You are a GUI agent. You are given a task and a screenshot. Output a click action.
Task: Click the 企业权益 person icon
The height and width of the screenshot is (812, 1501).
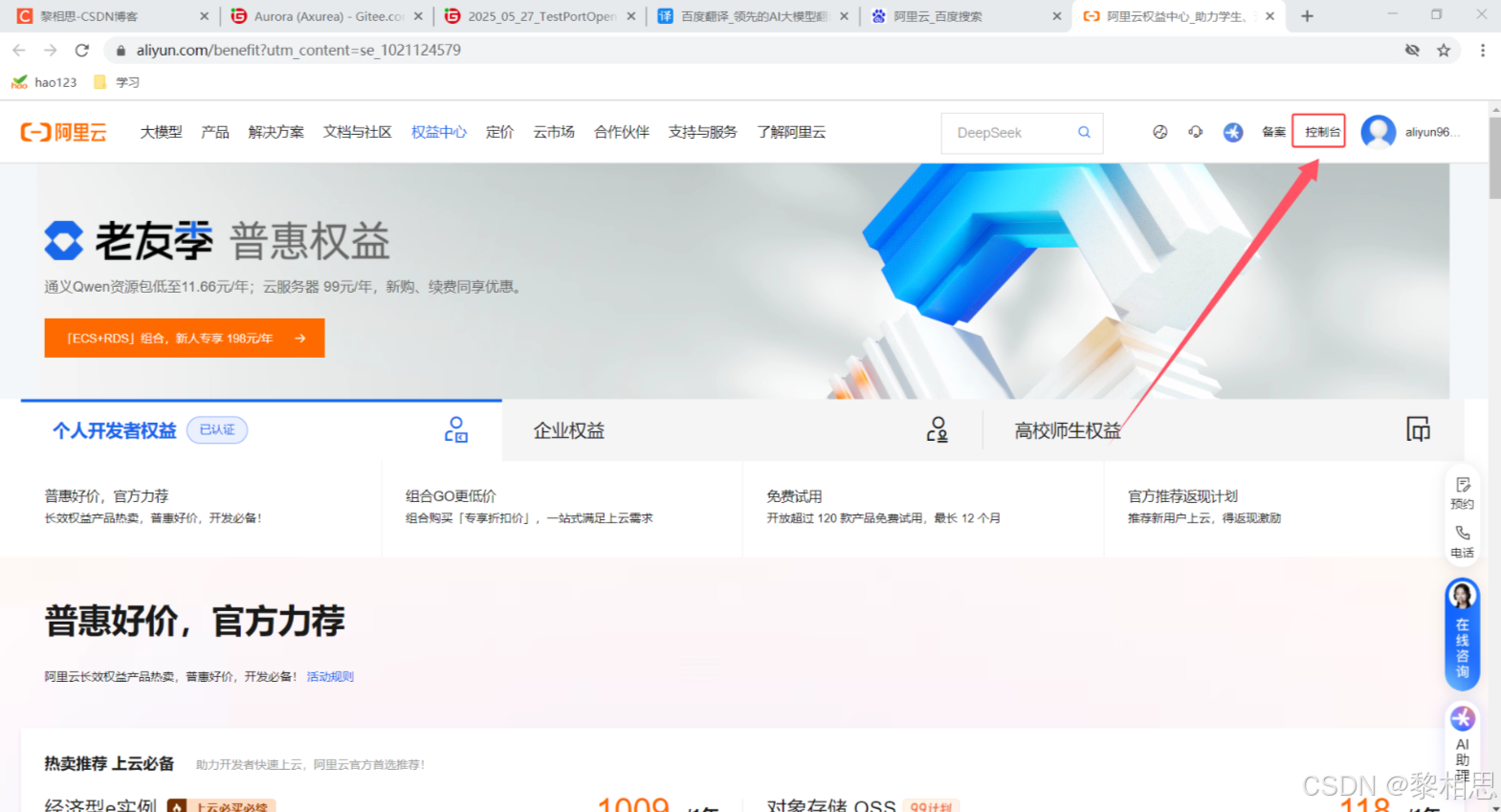938,430
